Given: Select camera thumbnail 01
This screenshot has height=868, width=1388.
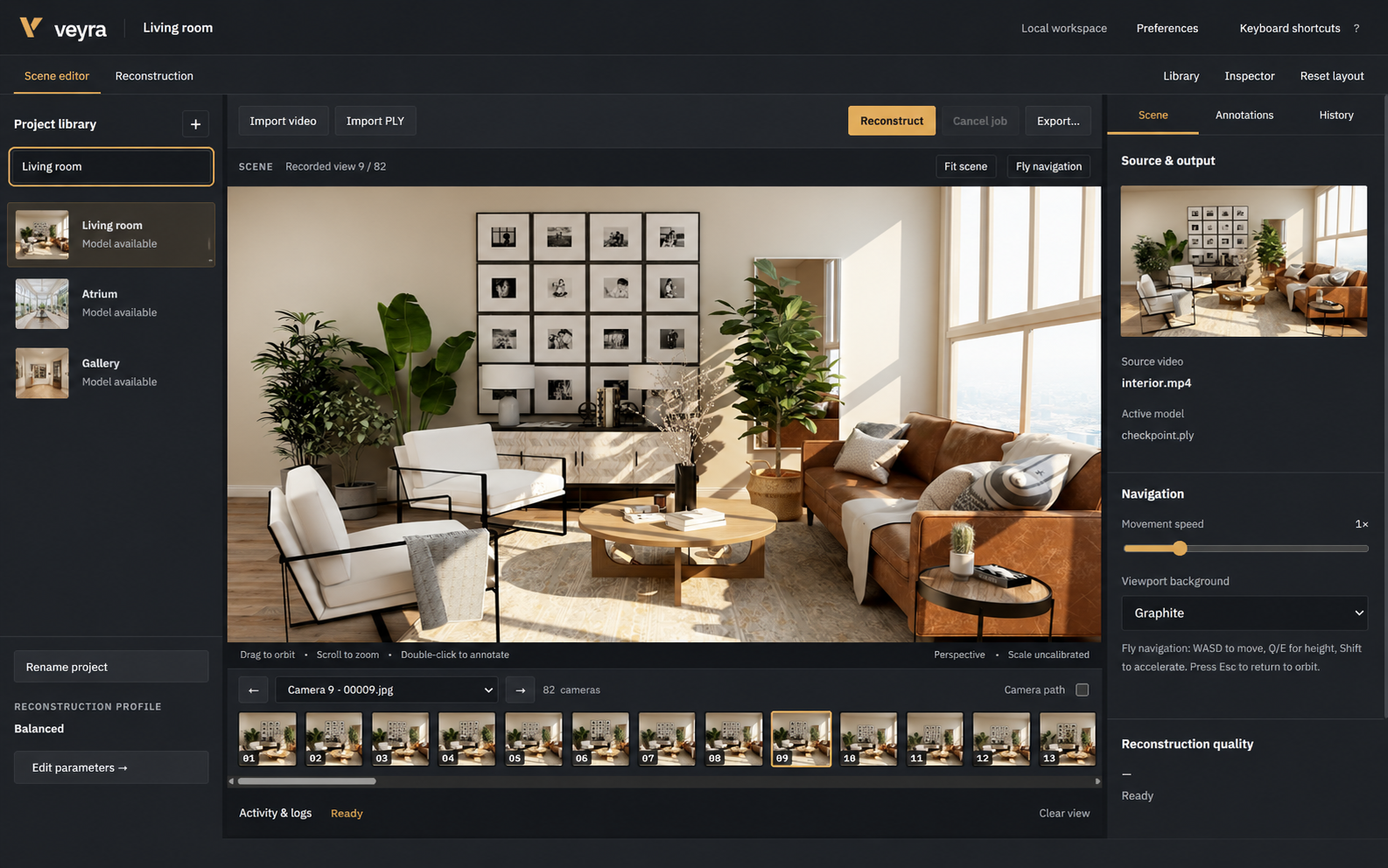Looking at the screenshot, I should (268, 739).
